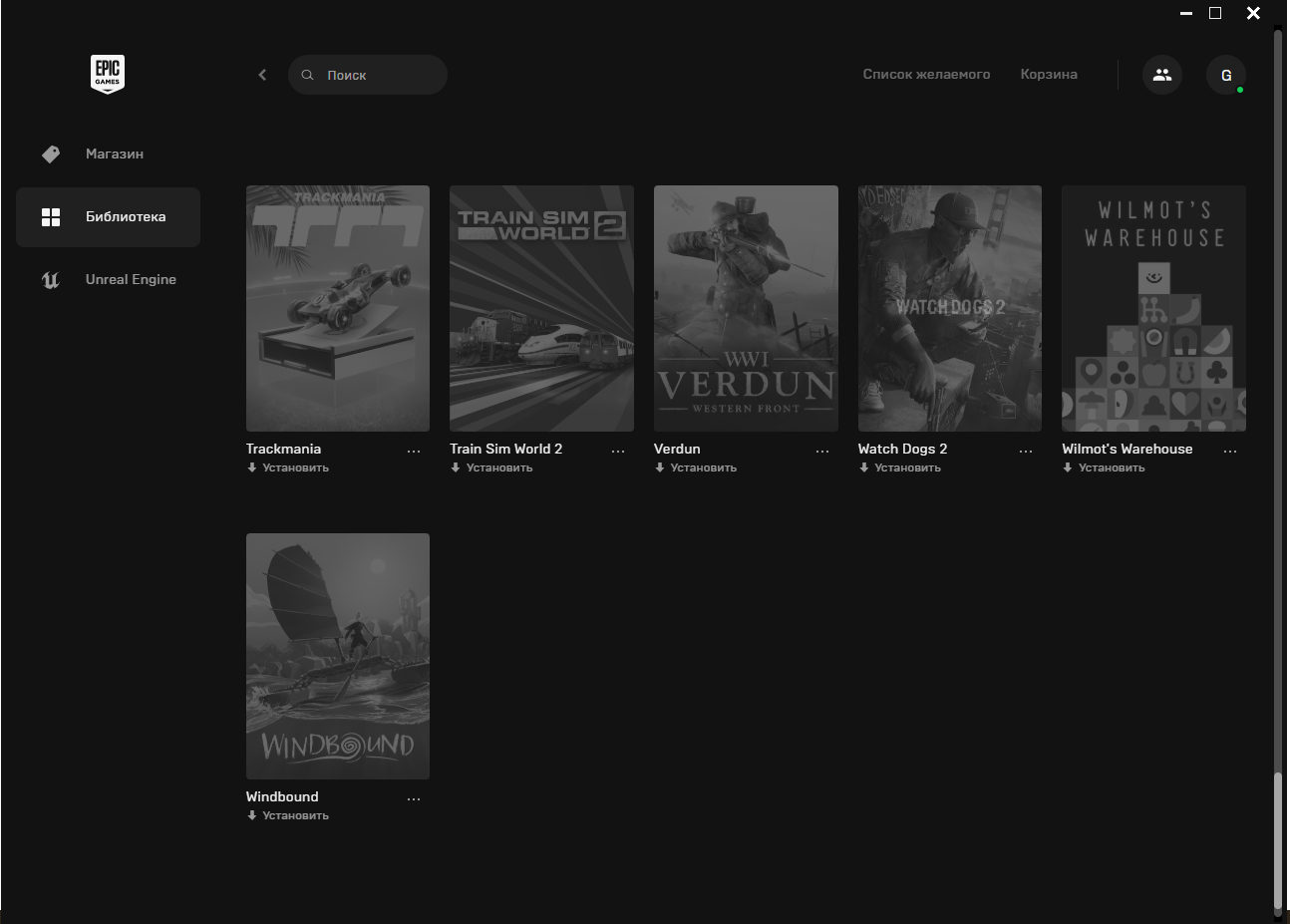
Task: Go back with the left chevron arrow
Action: click(x=262, y=75)
